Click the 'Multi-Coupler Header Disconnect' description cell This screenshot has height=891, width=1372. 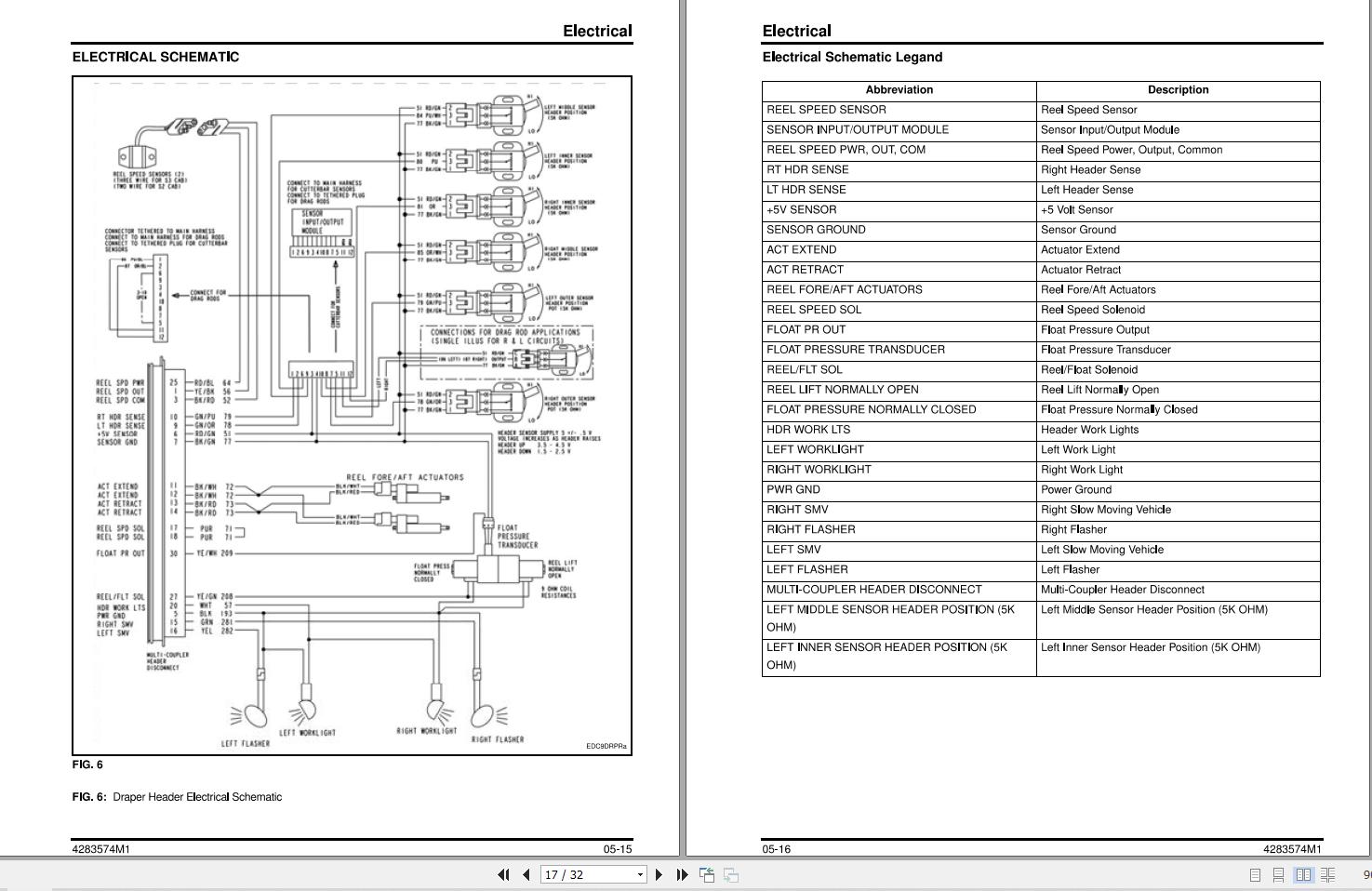point(1179,590)
